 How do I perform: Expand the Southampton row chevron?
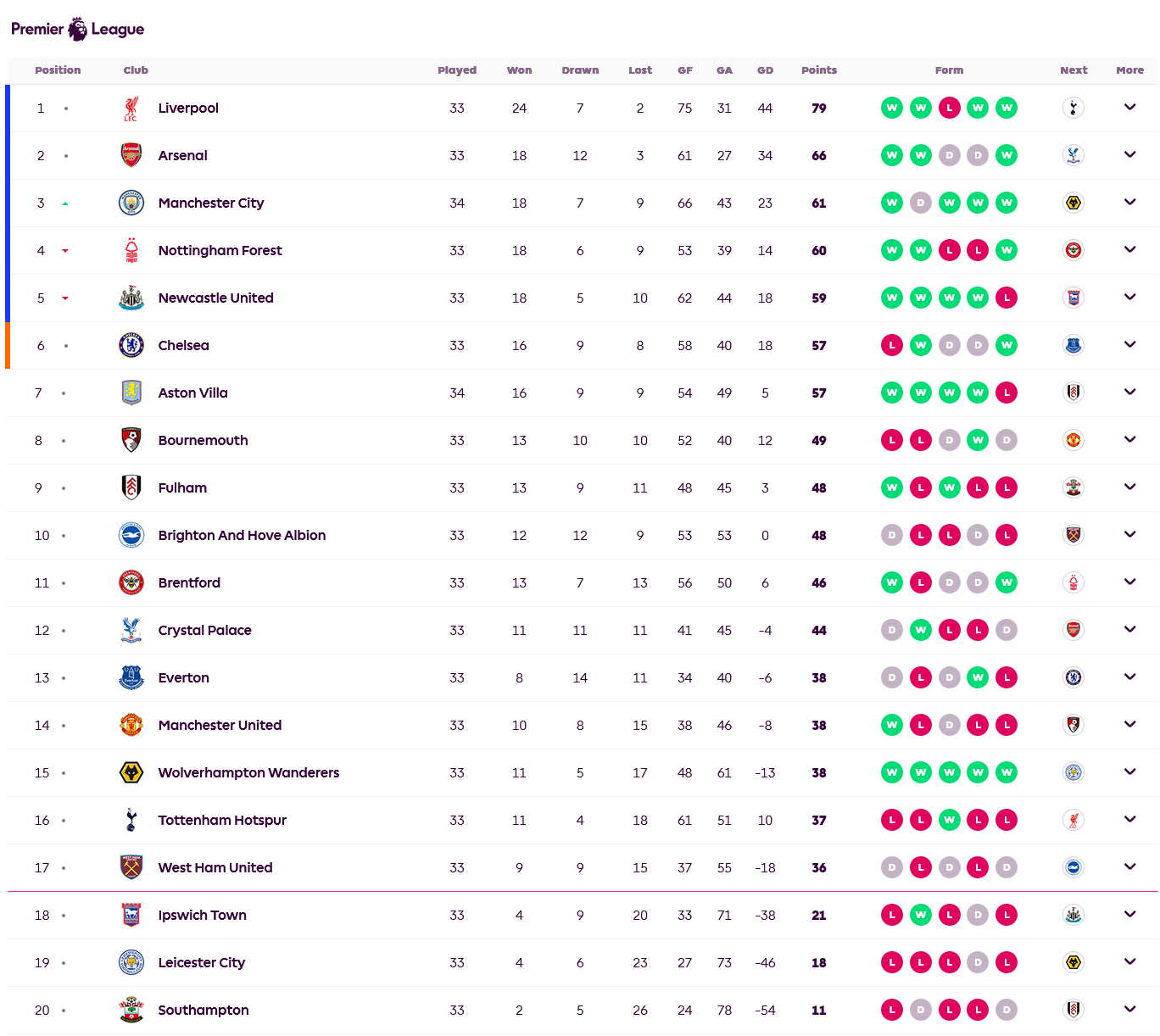1129,1010
